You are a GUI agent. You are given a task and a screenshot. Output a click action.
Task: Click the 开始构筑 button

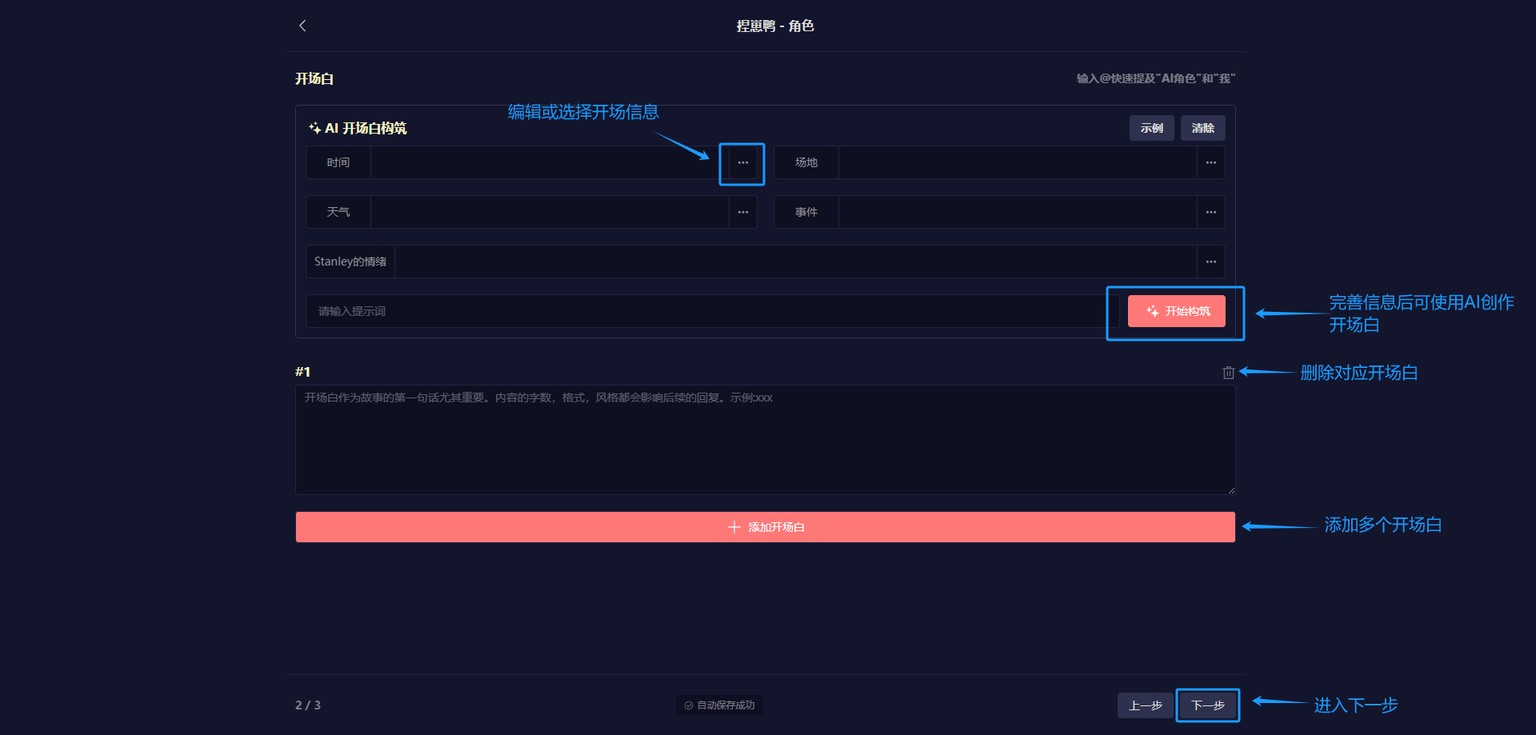1176,311
